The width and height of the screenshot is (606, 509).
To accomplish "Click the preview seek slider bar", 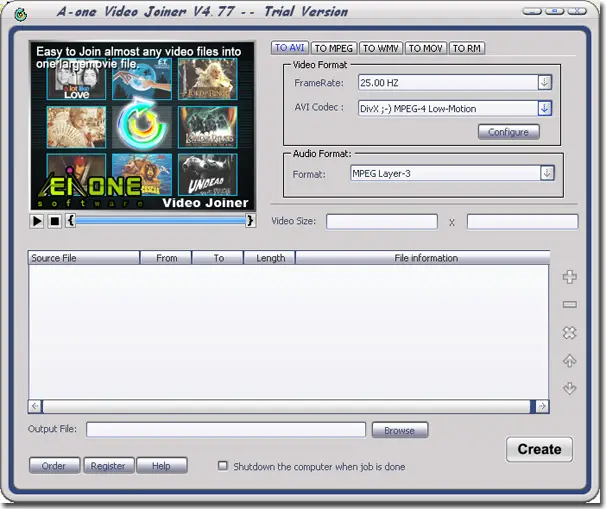I will (x=160, y=221).
